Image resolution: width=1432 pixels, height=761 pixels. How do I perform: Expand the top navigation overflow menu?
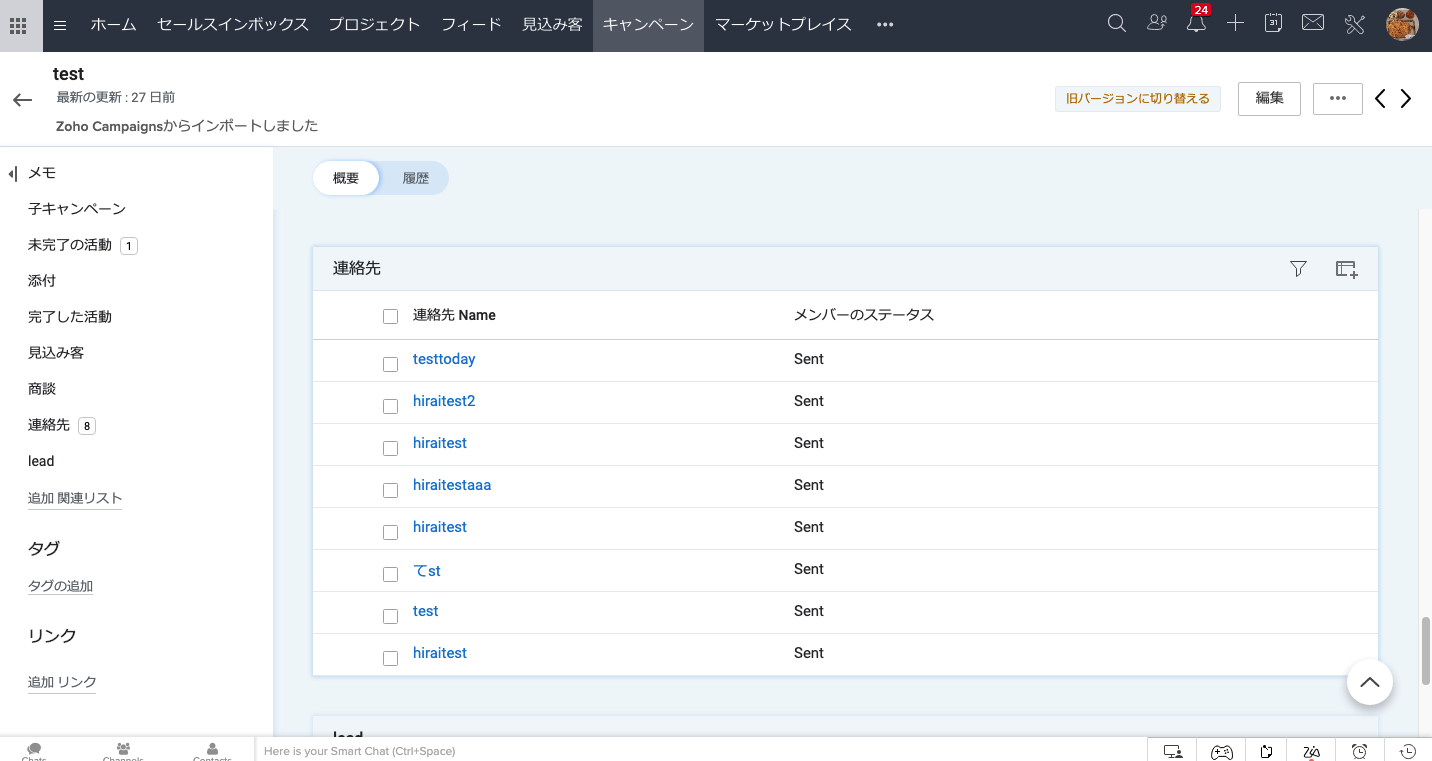click(884, 25)
